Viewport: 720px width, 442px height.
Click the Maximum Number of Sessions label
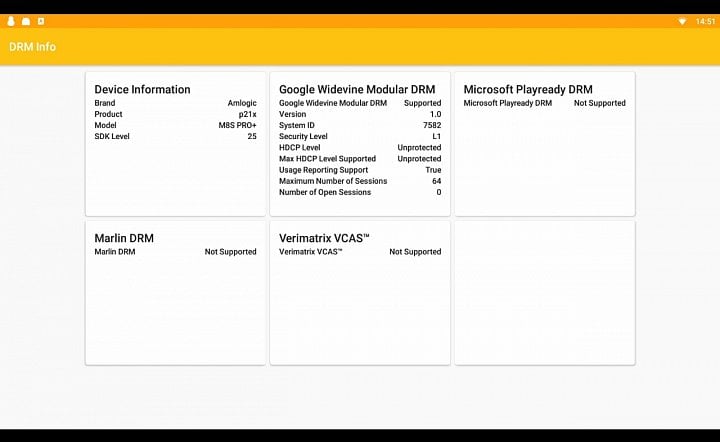pyautogui.click(x=333, y=181)
